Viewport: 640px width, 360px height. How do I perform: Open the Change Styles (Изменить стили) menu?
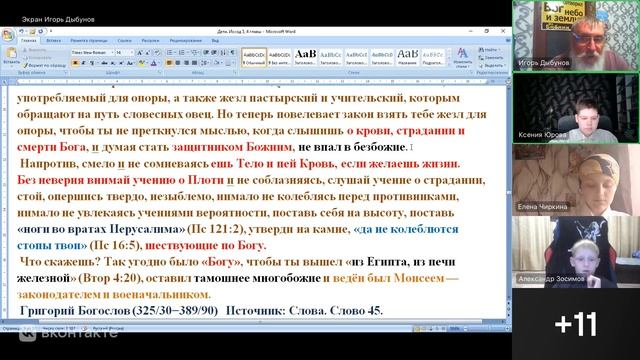point(462,58)
